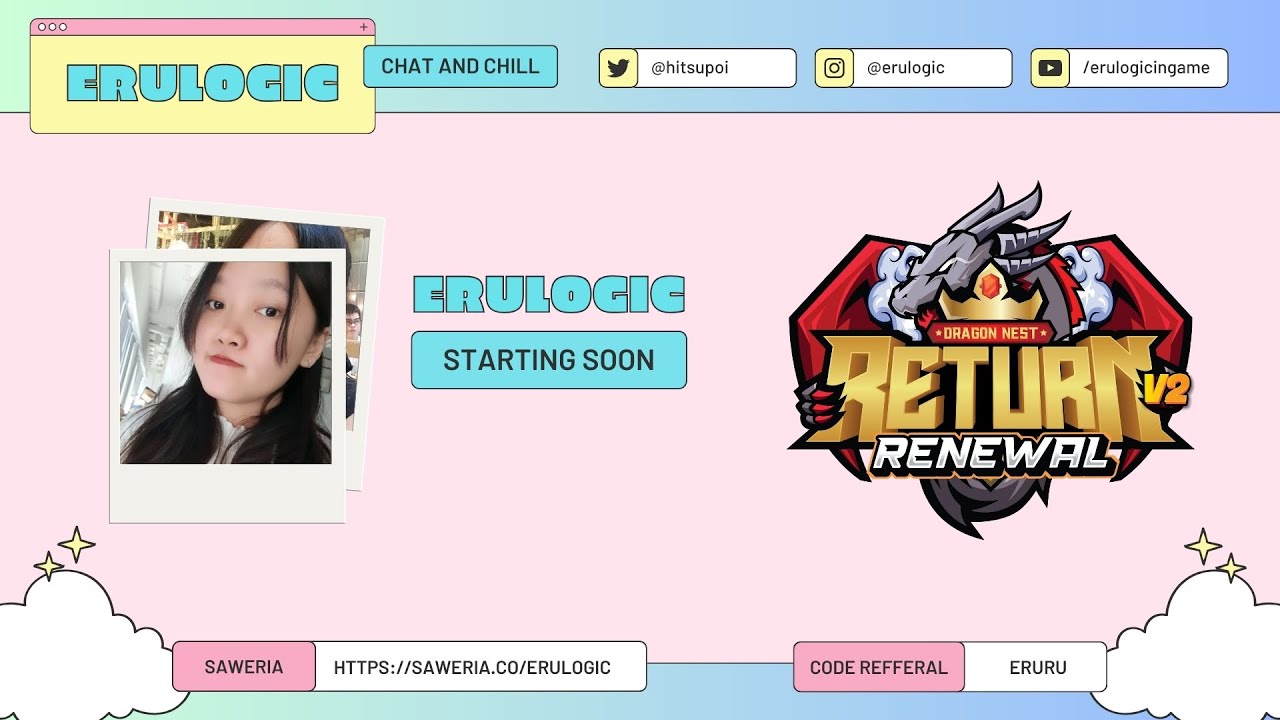1280x720 pixels.
Task: Open the HTTPS://SAWERIA.CO/ERULOGIC link
Action: [472, 667]
